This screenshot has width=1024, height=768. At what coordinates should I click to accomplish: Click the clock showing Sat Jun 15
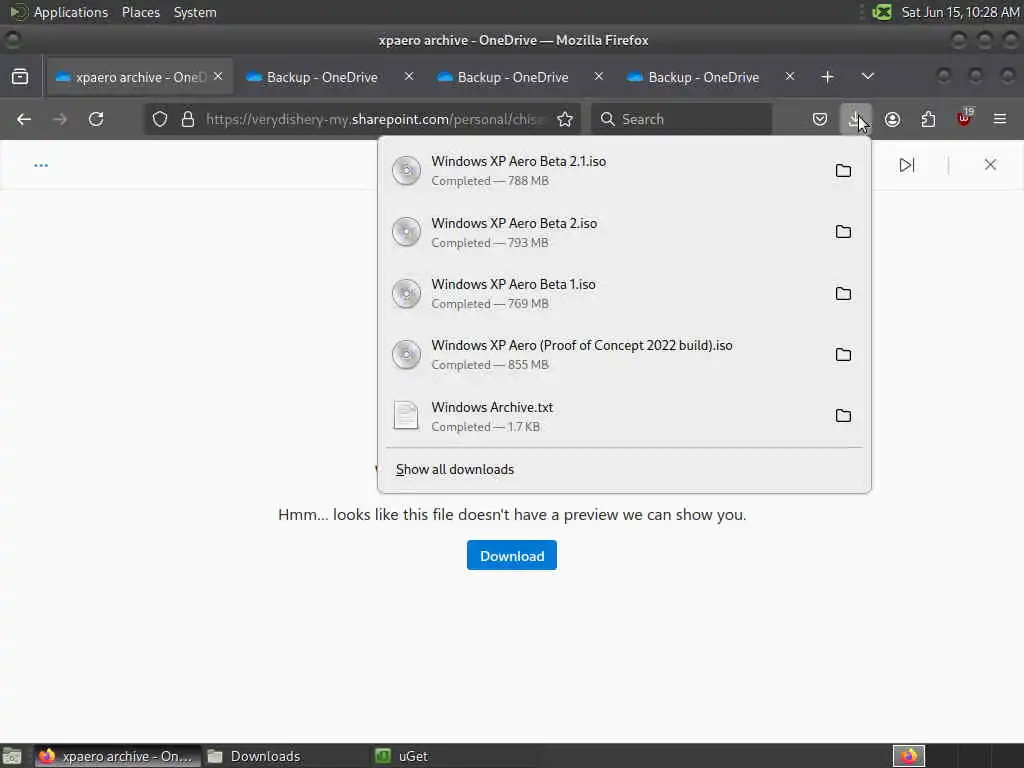click(x=960, y=12)
